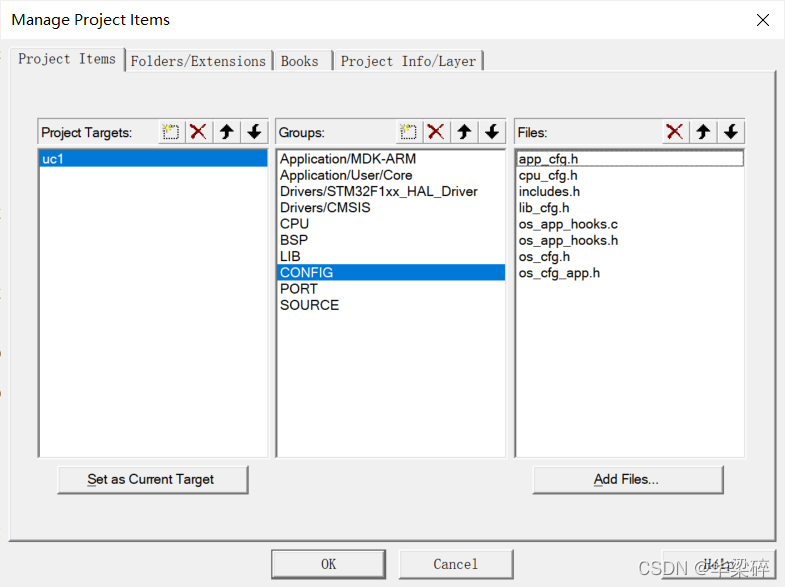Confirm with the OK button
The width and height of the screenshot is (785, 587).
coord(328,564)
